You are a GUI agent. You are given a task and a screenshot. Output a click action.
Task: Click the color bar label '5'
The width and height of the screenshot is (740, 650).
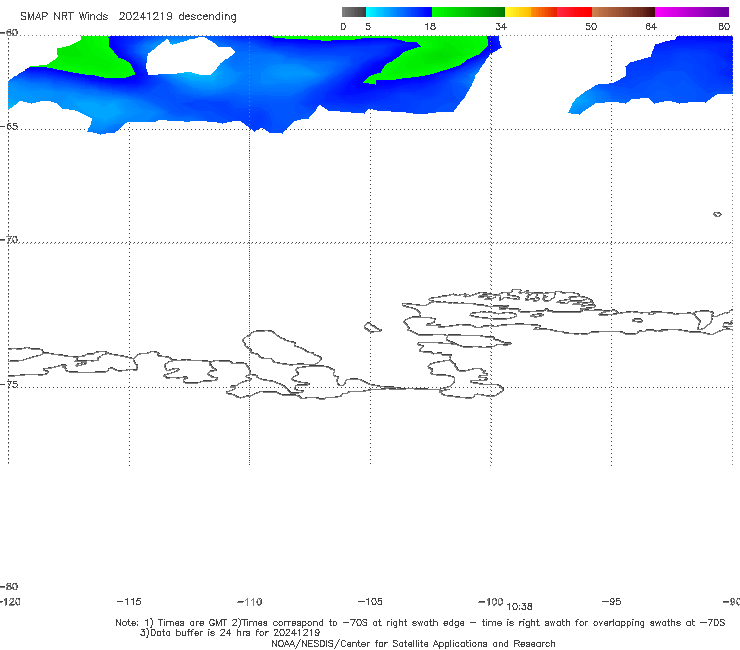click(x=368, y=26)
